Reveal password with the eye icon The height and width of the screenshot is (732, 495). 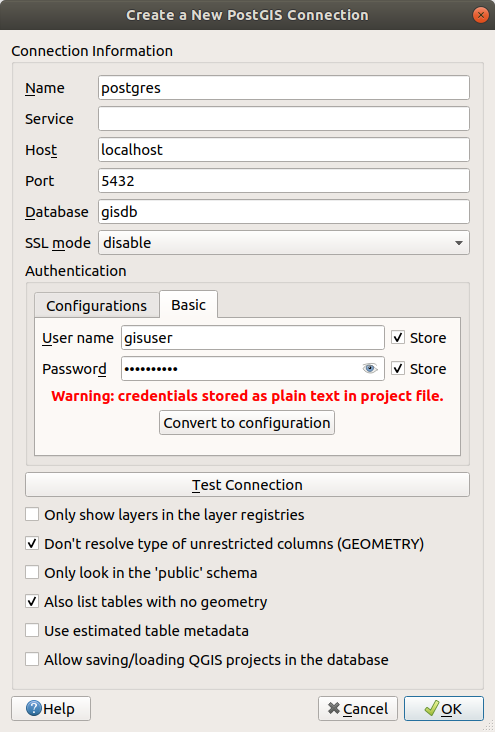coord(370,369)
